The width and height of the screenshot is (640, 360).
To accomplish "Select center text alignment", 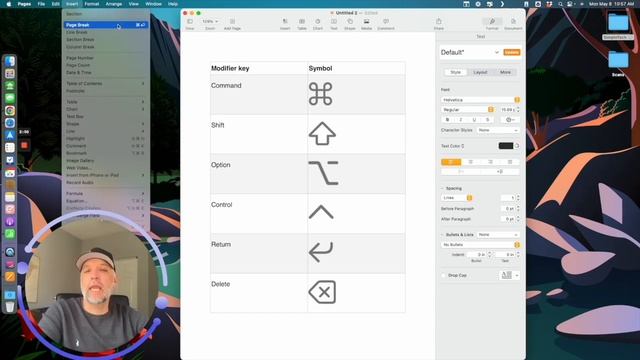I will [471, 162].
